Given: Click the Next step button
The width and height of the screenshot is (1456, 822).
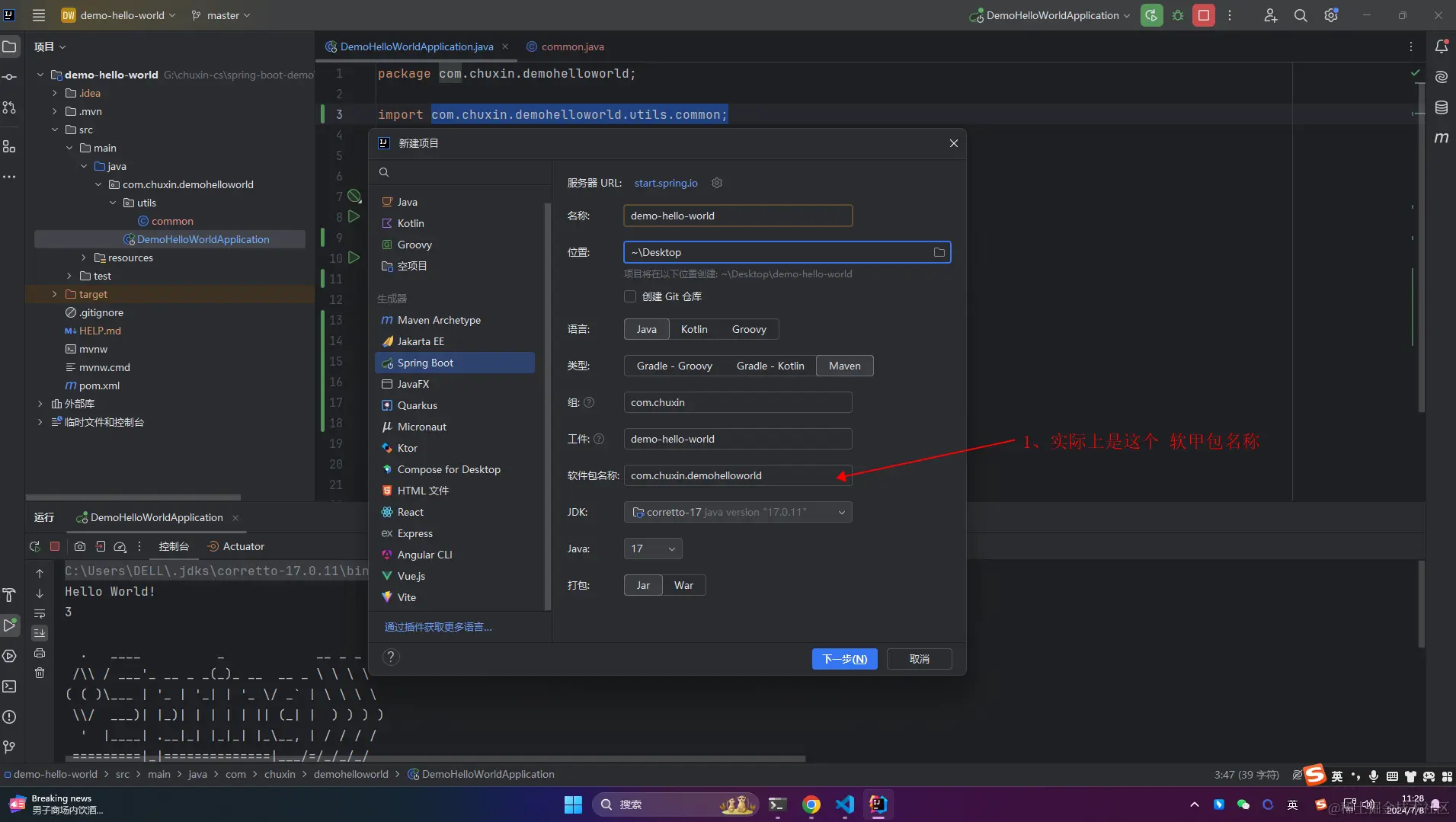Looking at the screenshot, I should (x=844, y=659).
